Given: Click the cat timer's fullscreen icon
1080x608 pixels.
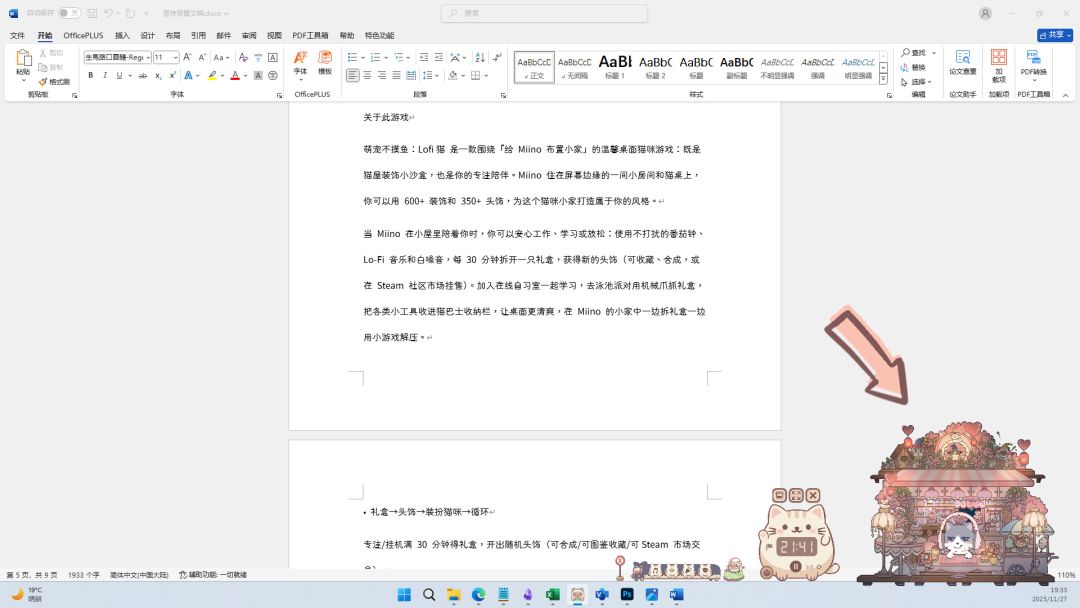Looking at the screenshot, I should (x=796, y=495).
